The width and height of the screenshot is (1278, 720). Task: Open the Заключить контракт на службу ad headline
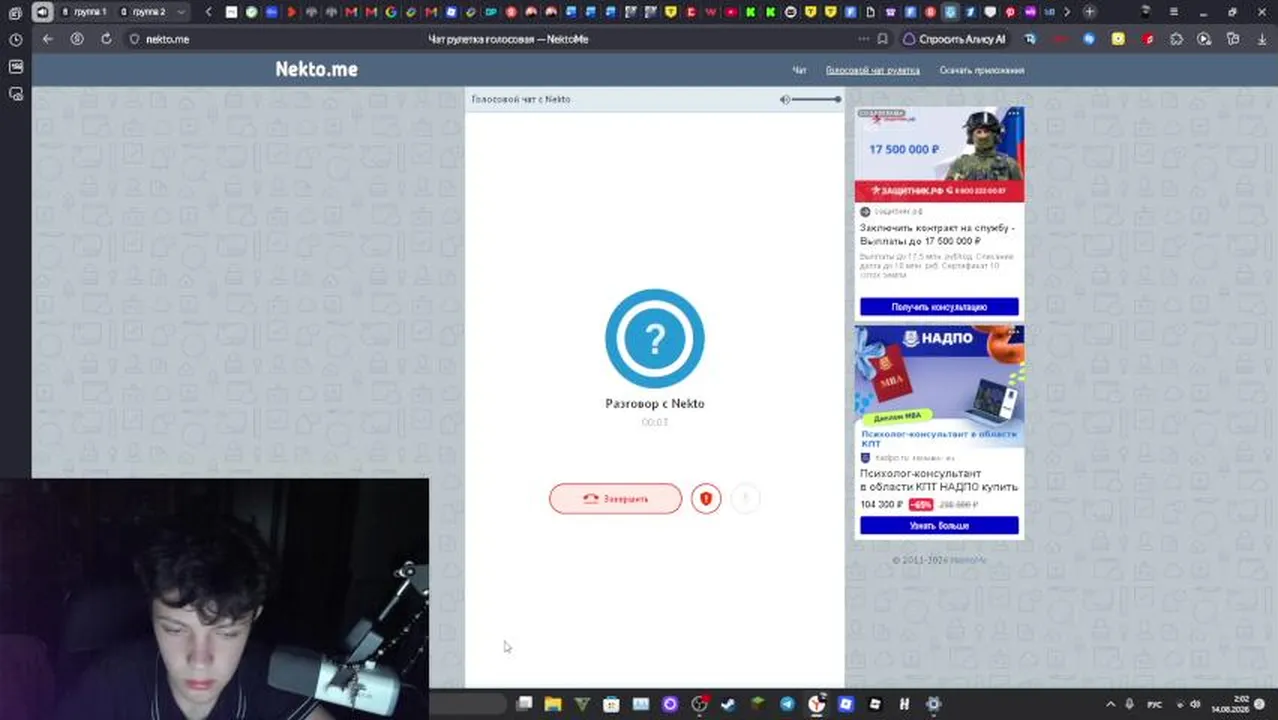[937, 234]
